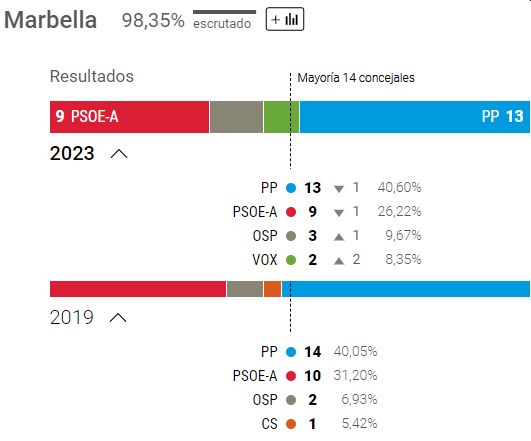The image size is (531, 441).
Task: Select the green VOX segment in 2023 bar
Action: coord(281,117)
